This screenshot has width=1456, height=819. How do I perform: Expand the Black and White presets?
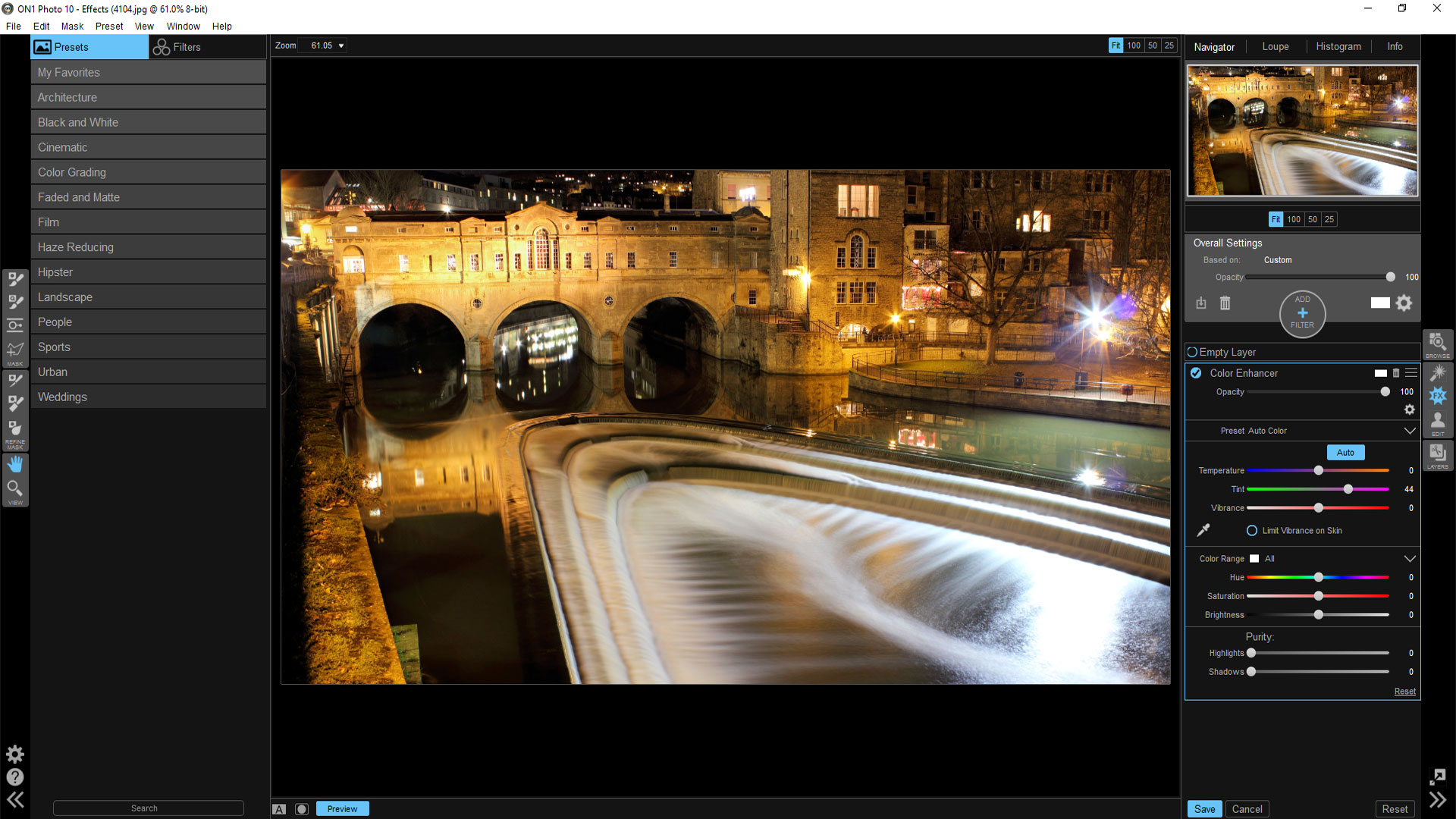(x=149, y=122)
